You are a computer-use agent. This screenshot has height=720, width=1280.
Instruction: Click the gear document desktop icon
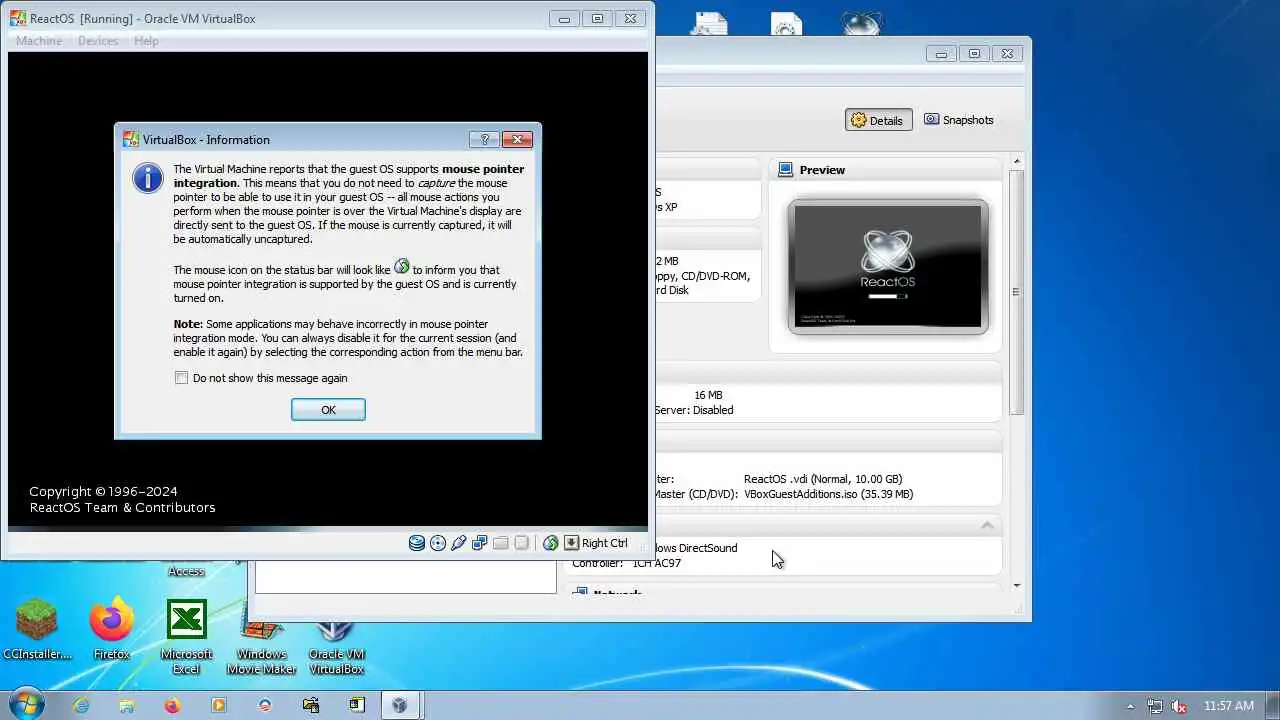click(786, 24)
